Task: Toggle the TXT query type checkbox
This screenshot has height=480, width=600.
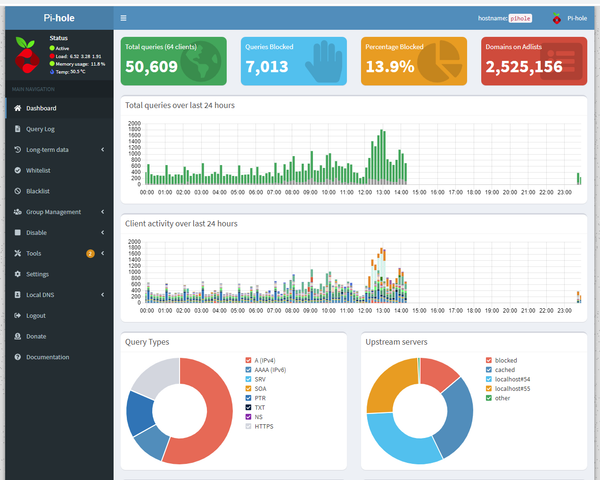Action: [248, 407]
